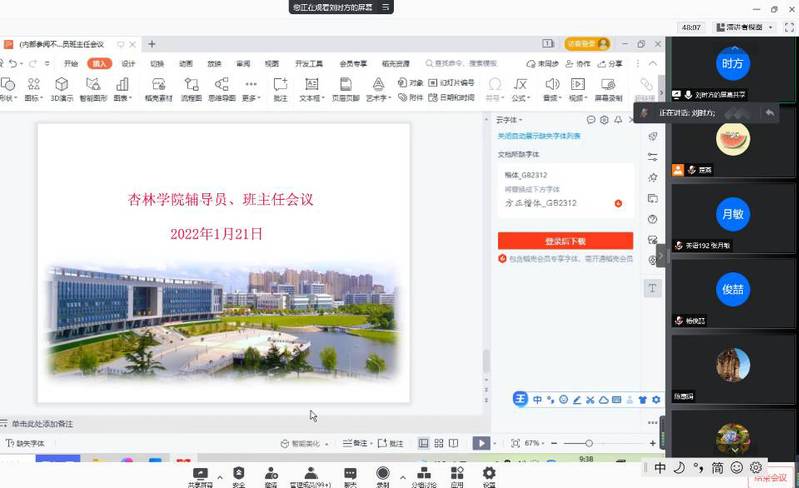This screenshot has width=799, height=488.
Task: Click the command search field in ribbon
Action: (462, 63)
